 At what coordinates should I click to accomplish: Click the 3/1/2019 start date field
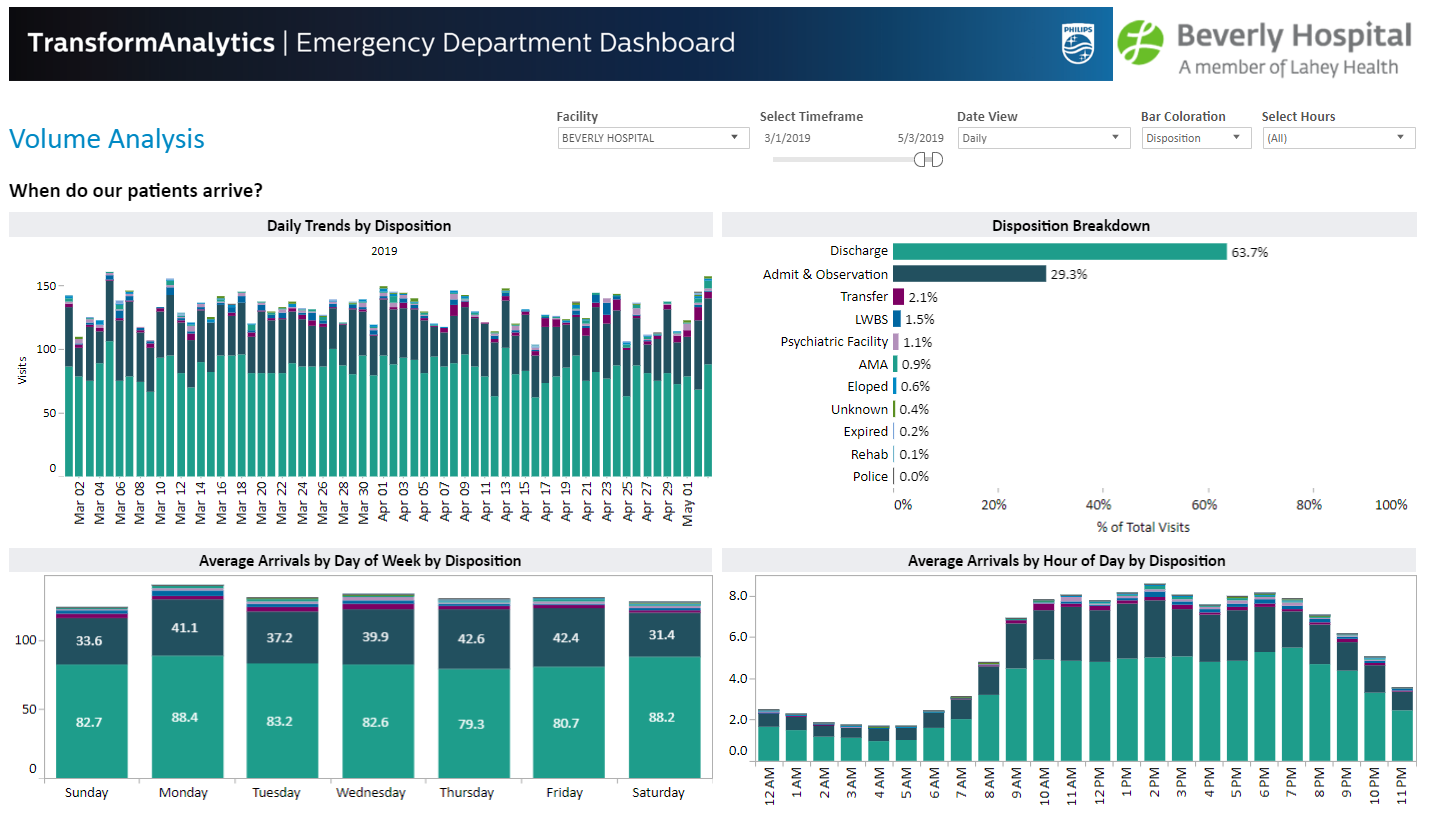[x=789, y=138]
